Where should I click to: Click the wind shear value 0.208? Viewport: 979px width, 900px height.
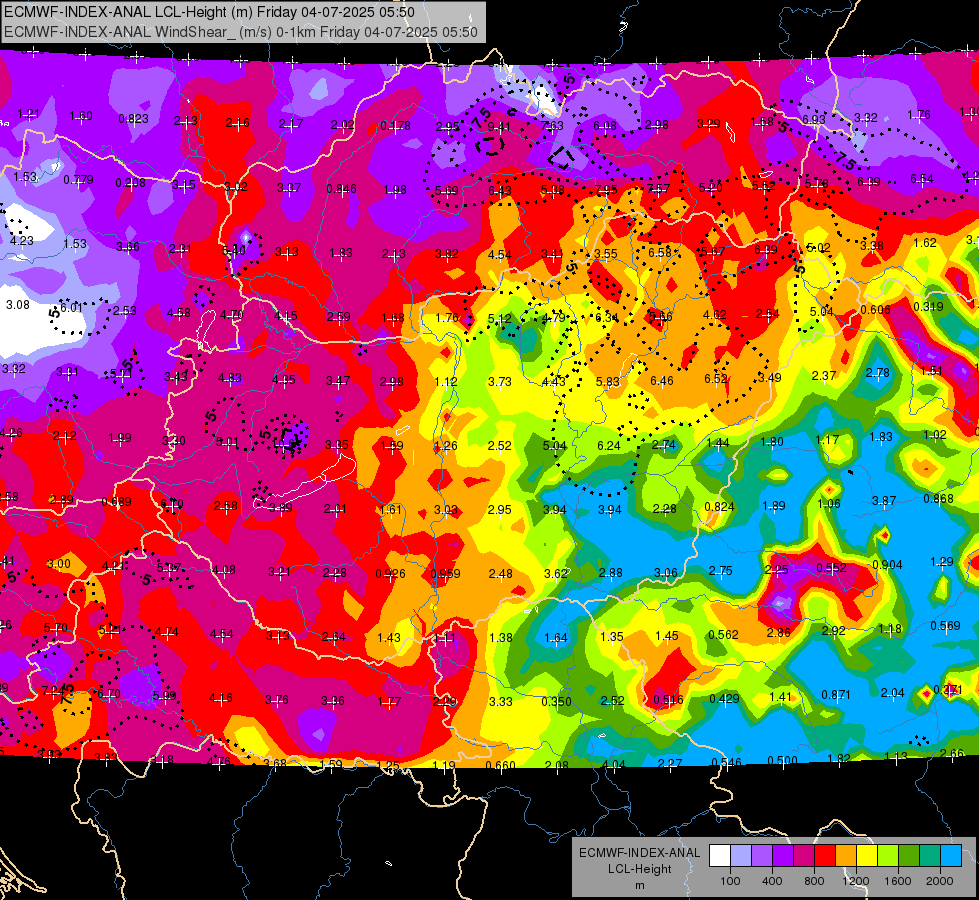click(x=130, y=182)
